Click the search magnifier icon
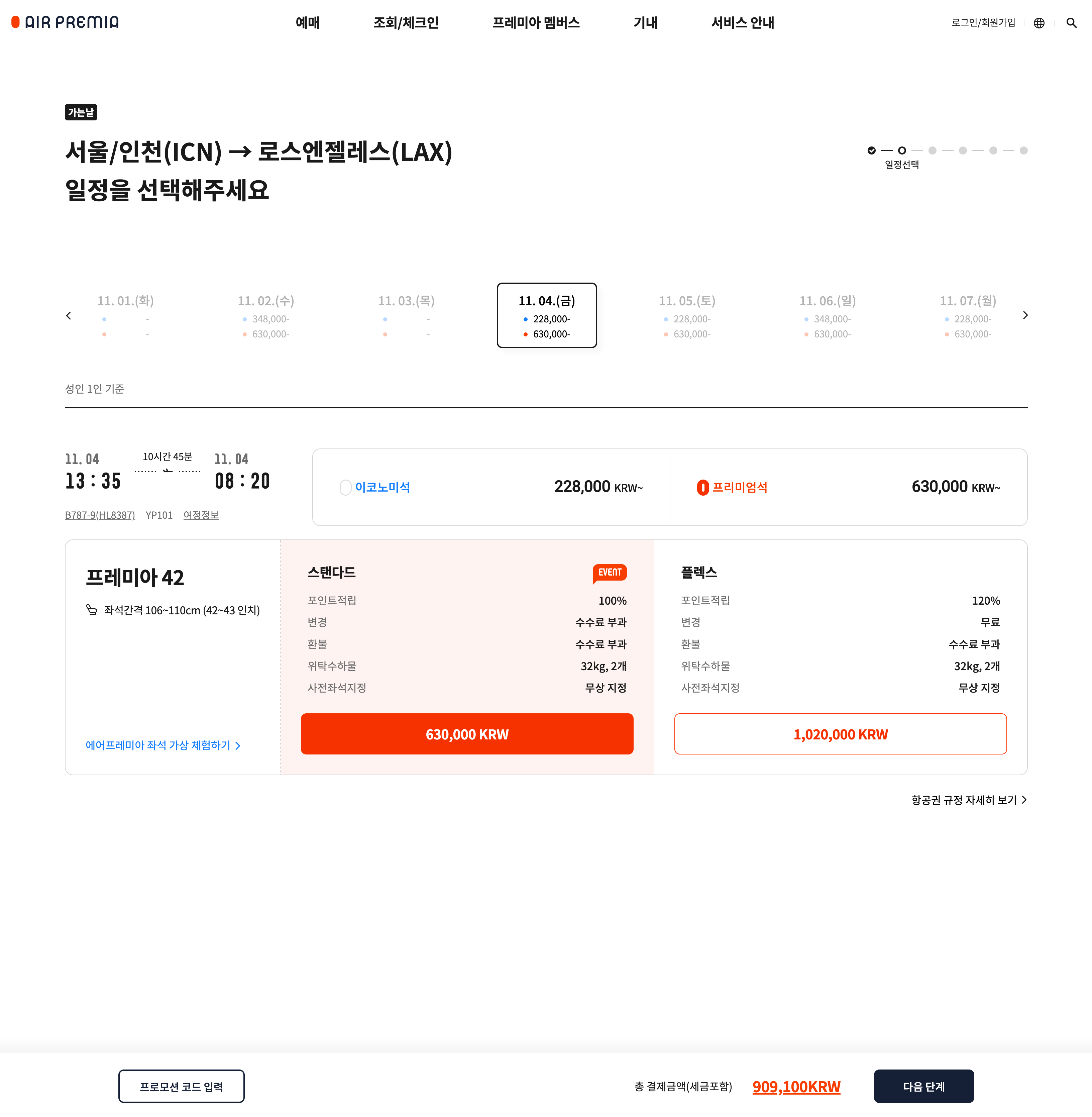1092x1117 pixels. pyautogui.click(x=1071, y=23)
